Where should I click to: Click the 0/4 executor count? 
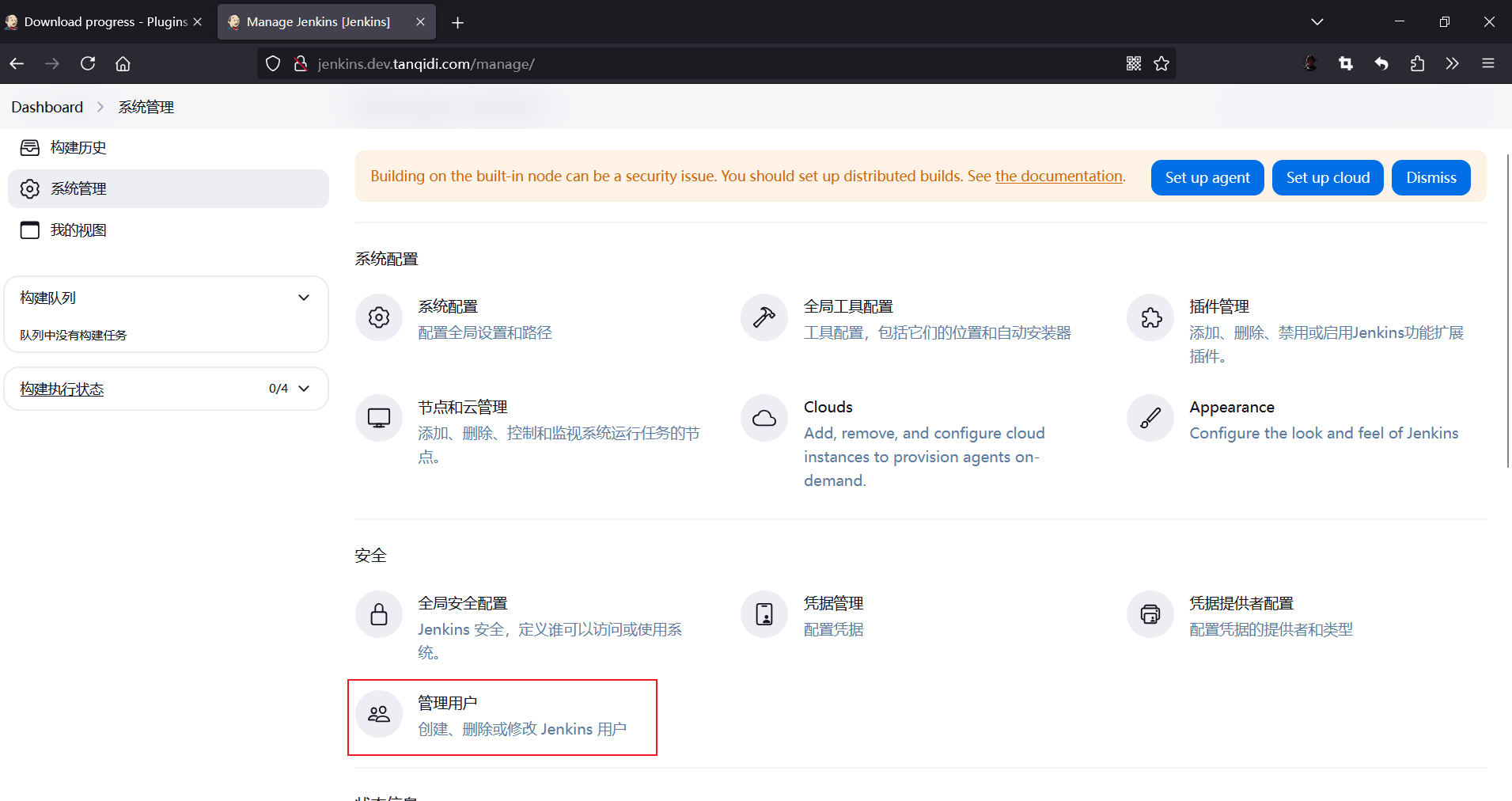pyautogui.click(x=279, y=389)
